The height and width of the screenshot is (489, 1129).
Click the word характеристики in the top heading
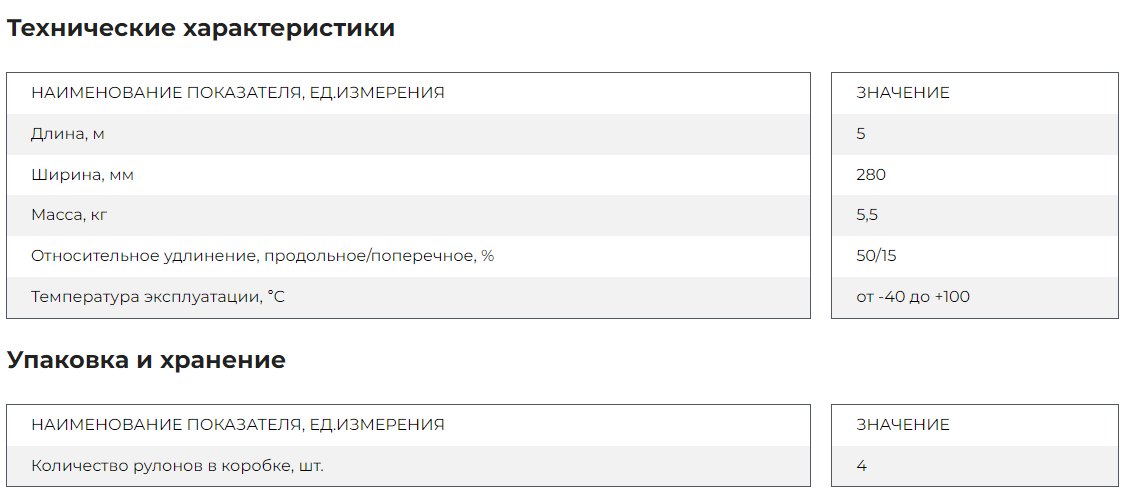[289, 29]
